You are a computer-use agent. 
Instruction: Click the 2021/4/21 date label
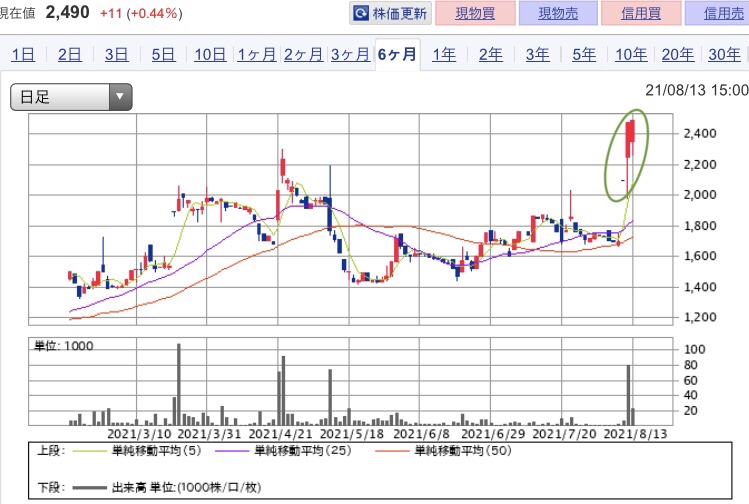(x=280, y=434)
